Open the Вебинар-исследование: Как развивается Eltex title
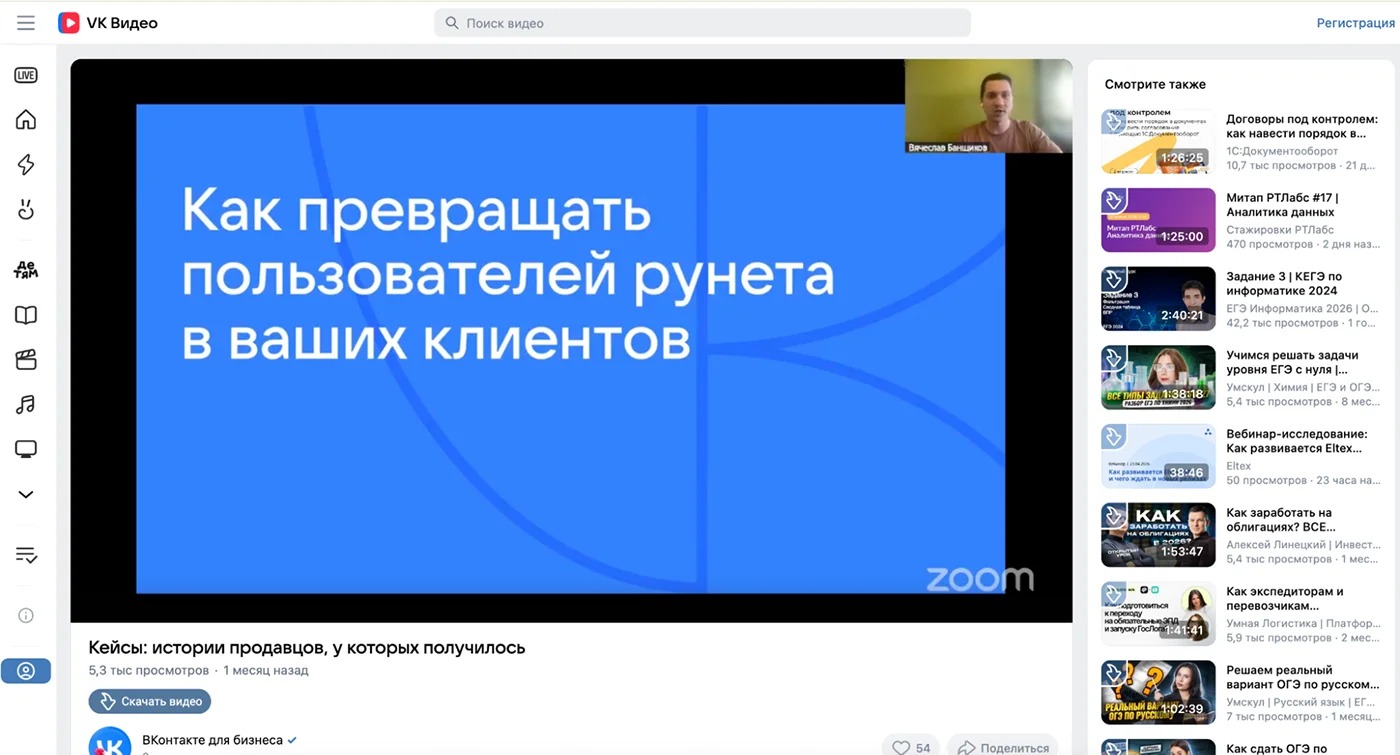Viewport: 1400px width, 755px height. pos(1297,441)
